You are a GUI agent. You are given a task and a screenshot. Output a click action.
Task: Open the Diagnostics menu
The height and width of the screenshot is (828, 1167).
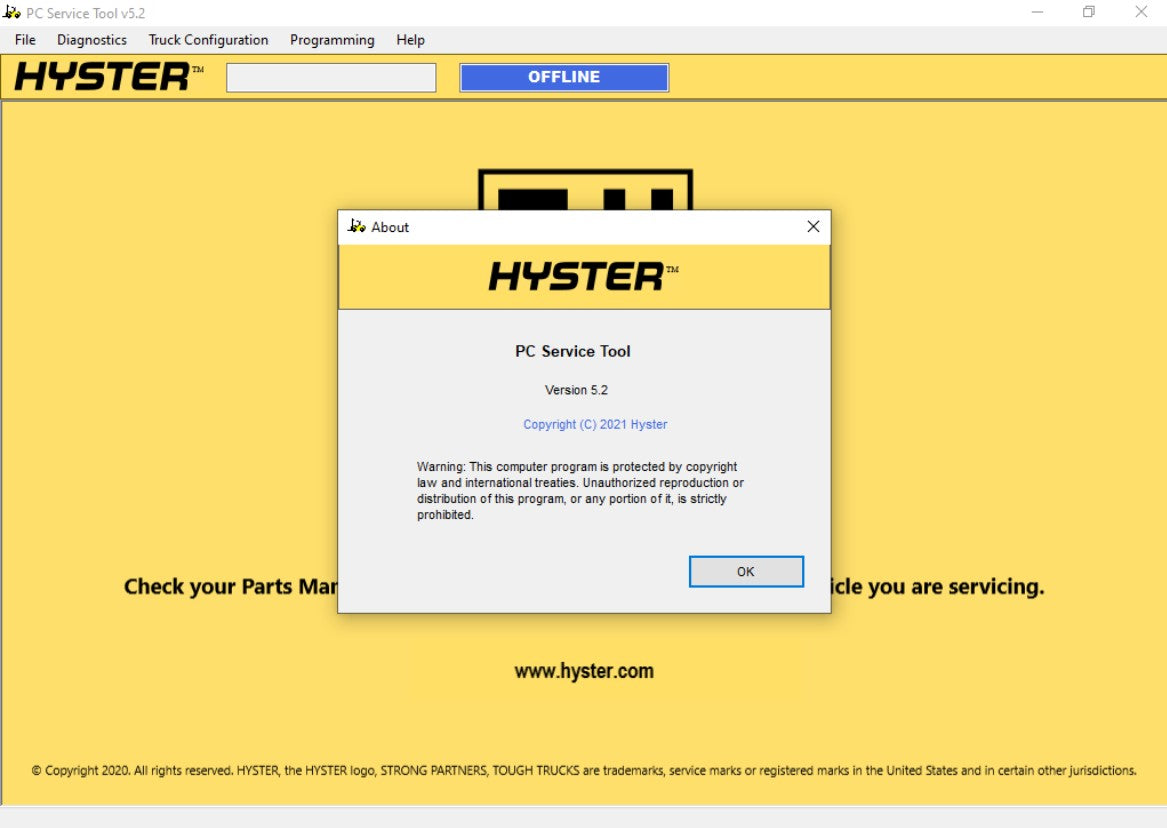click(x=91, y=40)
